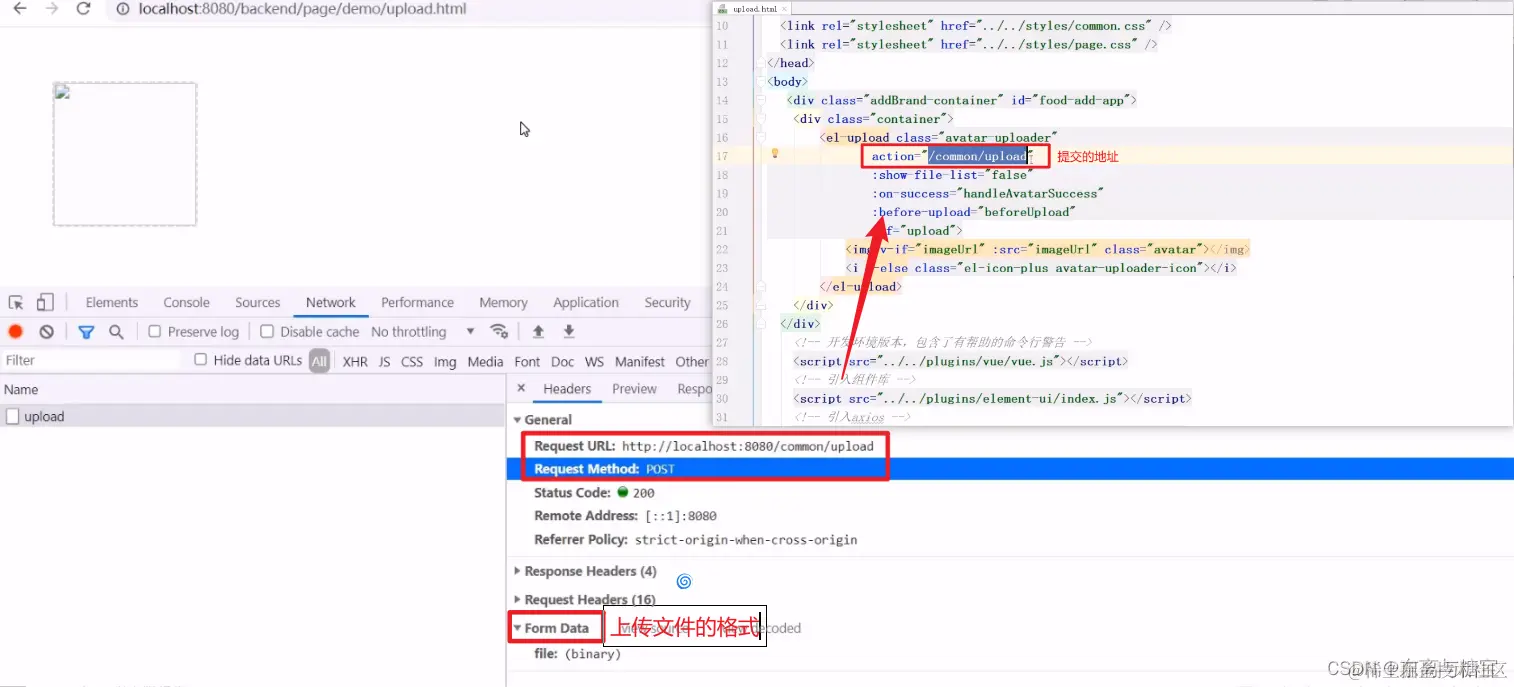Activate DevTools inspect element picker

coord(16,303)
